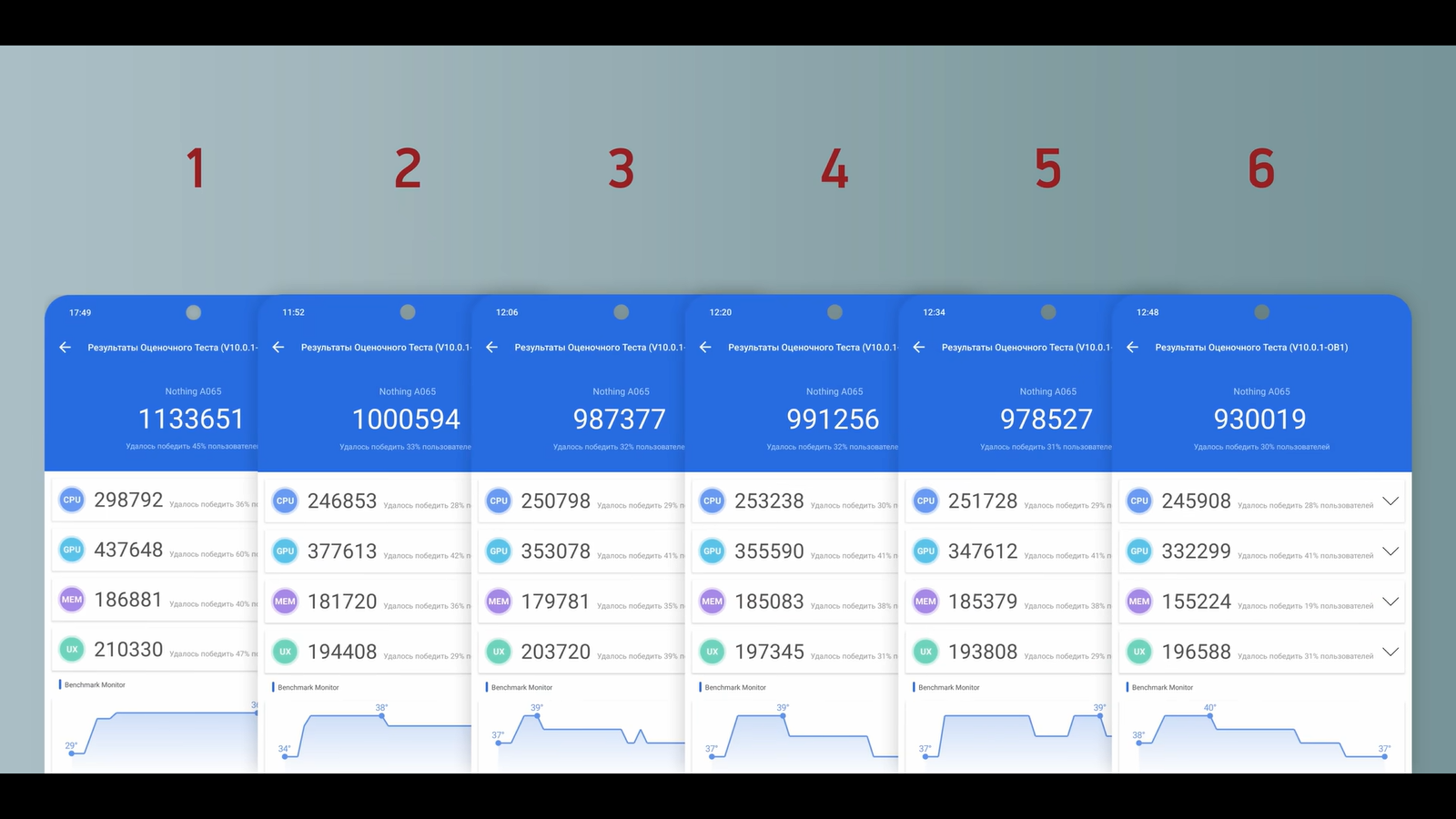Image resolution: width=1456 pixels, height=819 pixels.
Task: Click the clock time 12:20
Action: tap(721, 312)
